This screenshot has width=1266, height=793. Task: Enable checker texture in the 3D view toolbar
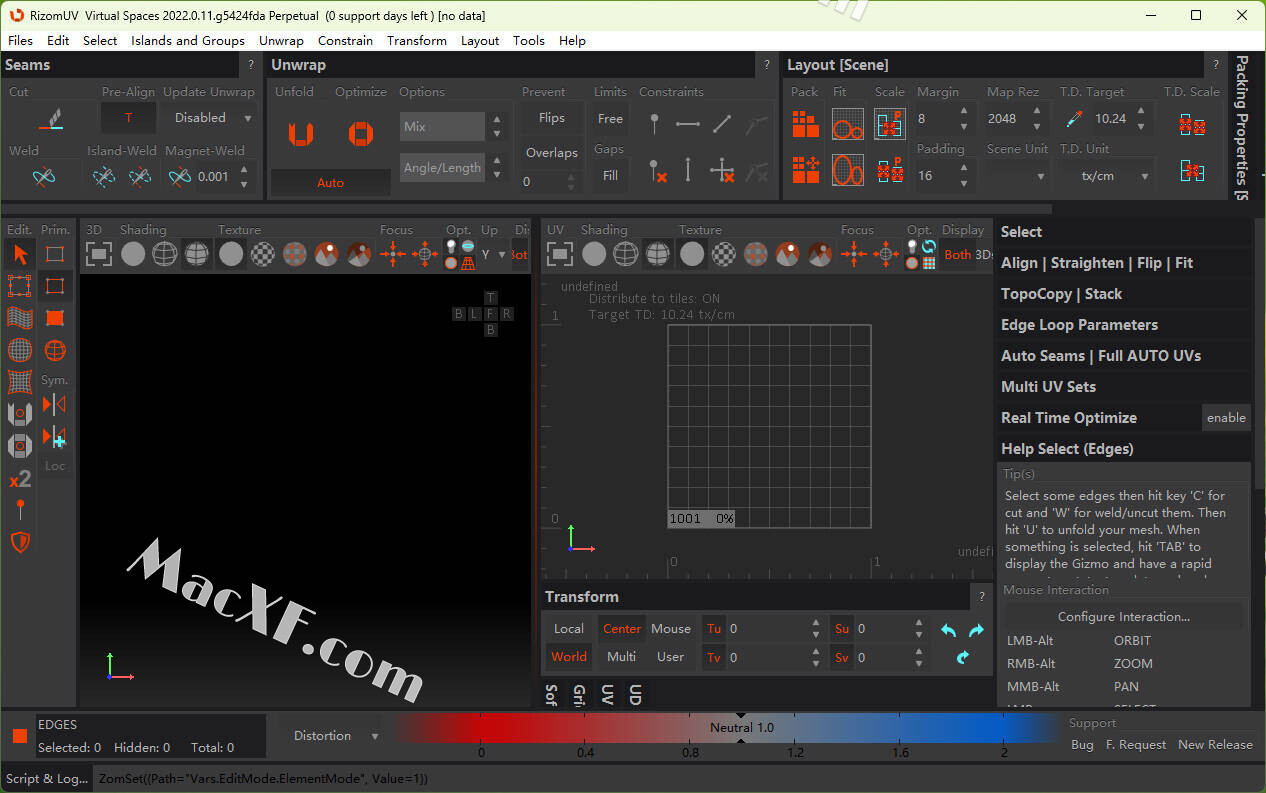263,254
